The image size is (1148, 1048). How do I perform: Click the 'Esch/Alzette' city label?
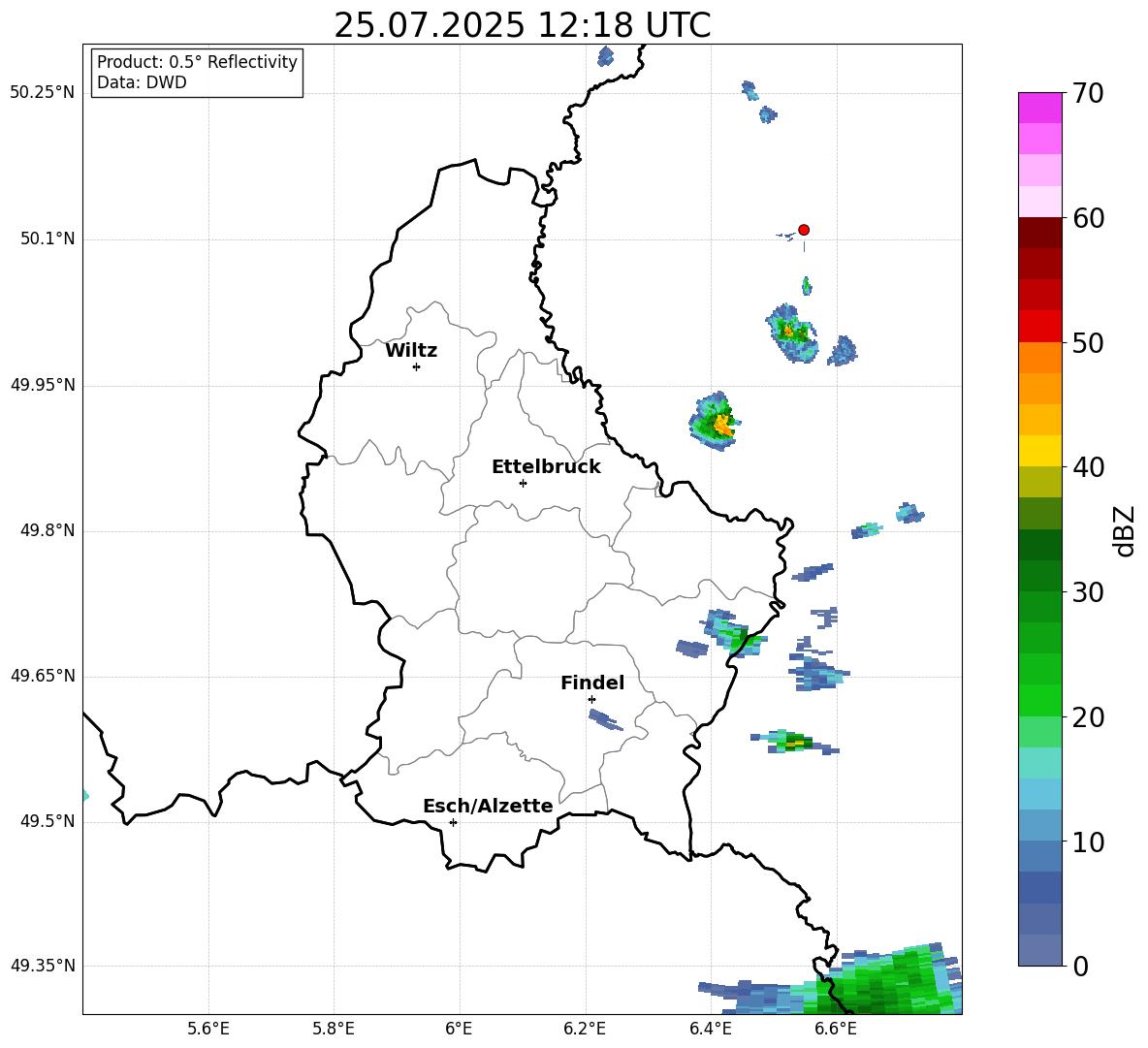[x=488, y=806]
